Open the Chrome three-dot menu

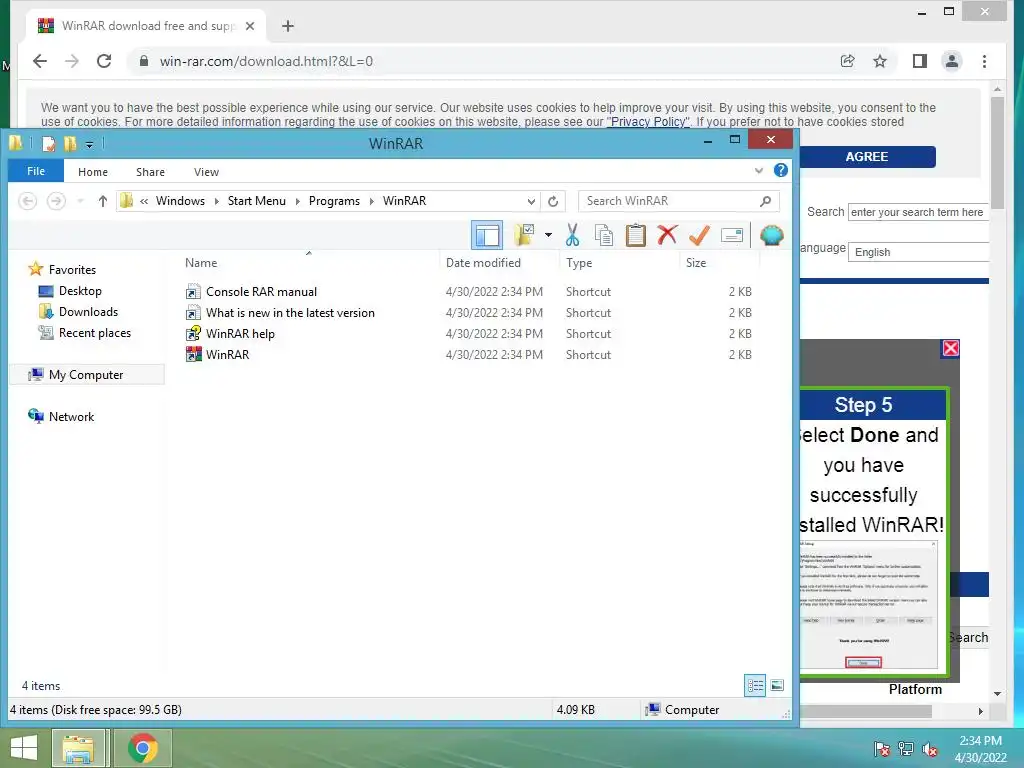984,61
